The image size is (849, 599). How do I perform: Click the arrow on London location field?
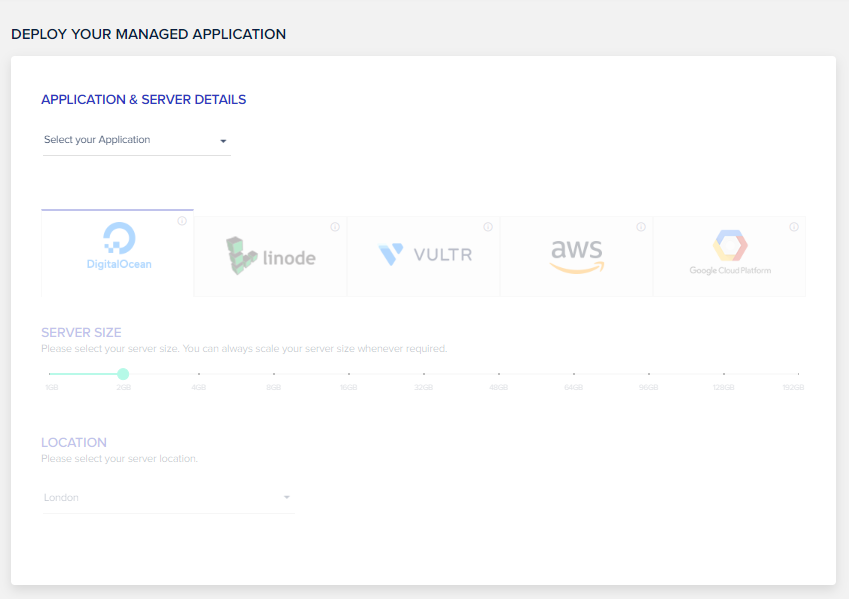pos(287,497)
